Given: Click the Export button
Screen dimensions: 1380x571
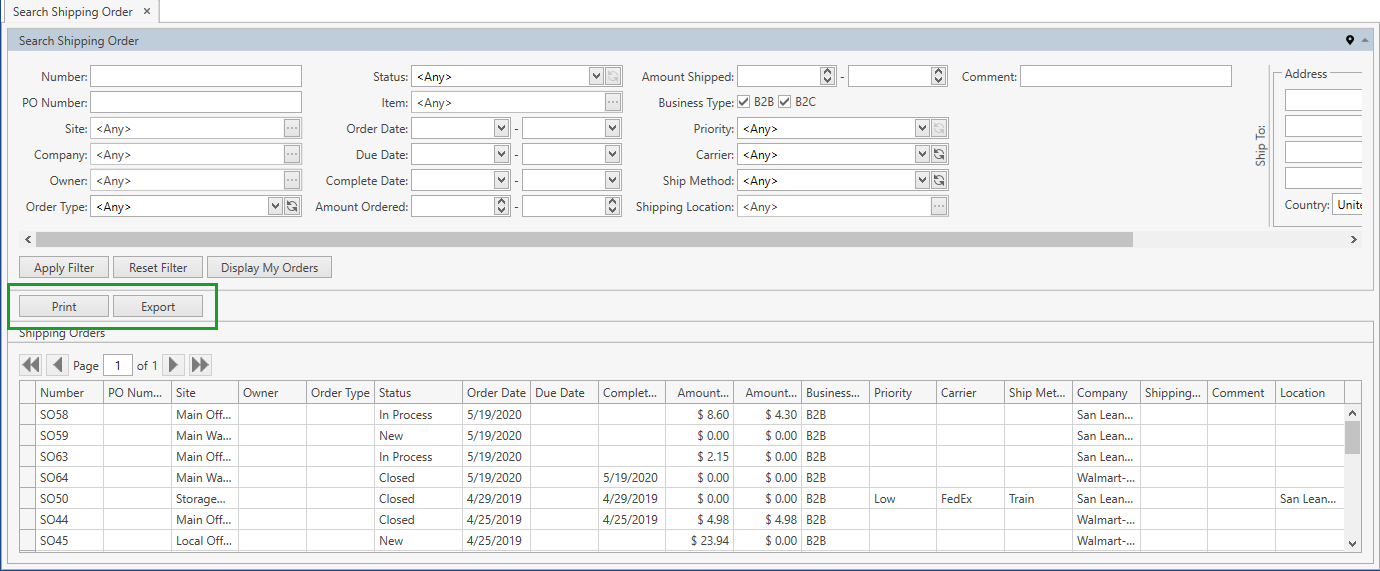Looking at the screenshot, I should pyautogui.click(x=158, y=307).
